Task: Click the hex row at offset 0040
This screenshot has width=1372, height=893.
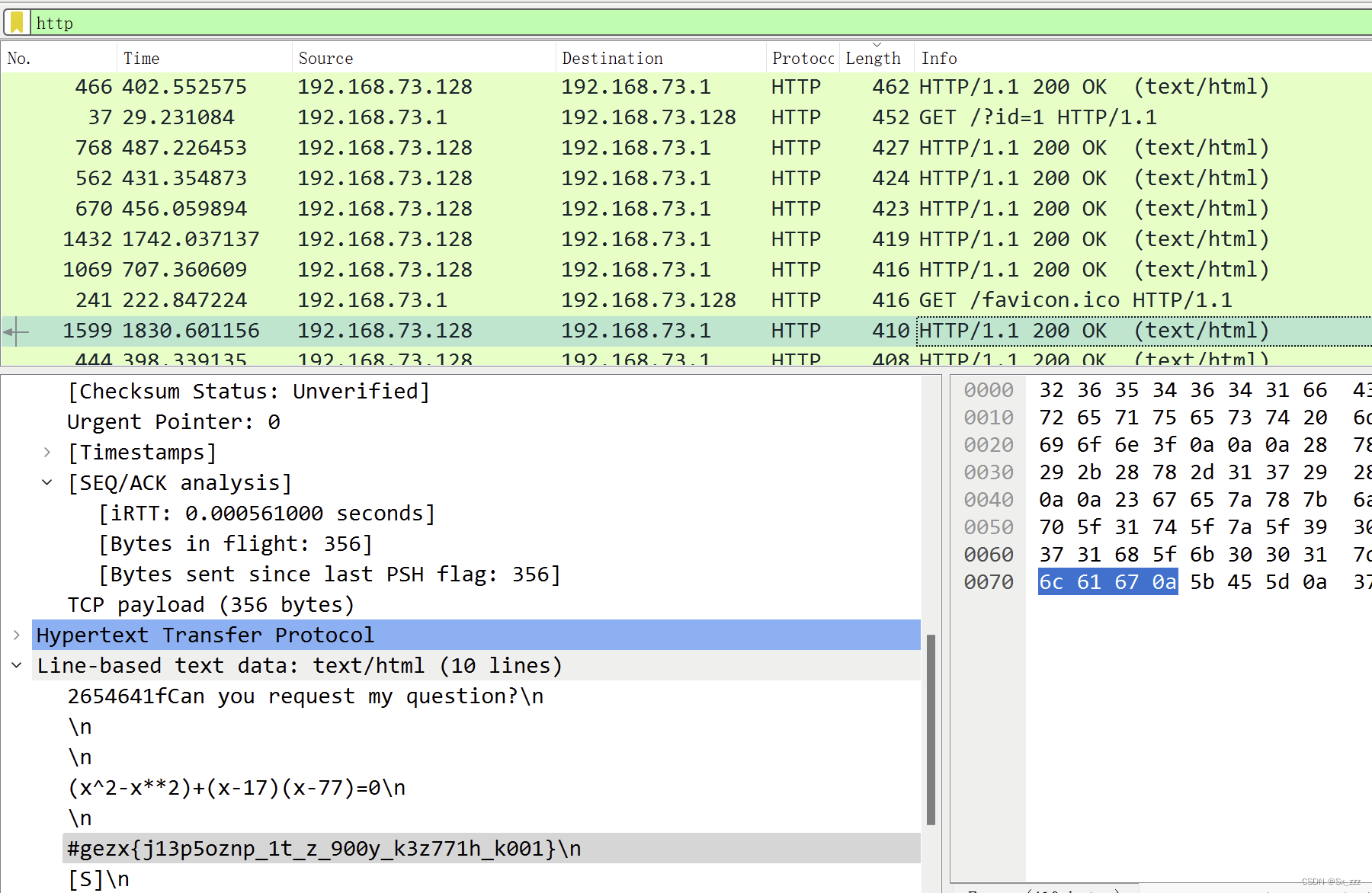Action: pos(1204,500)
